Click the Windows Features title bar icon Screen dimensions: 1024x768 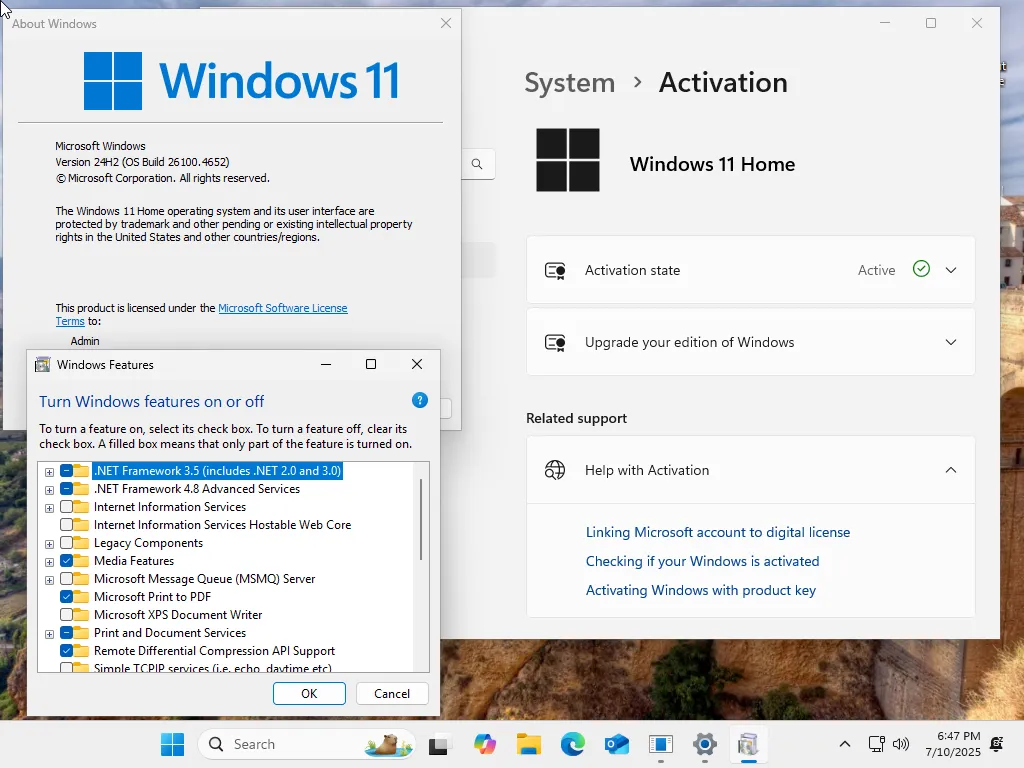pyautogui.click(x=42, y=364)
